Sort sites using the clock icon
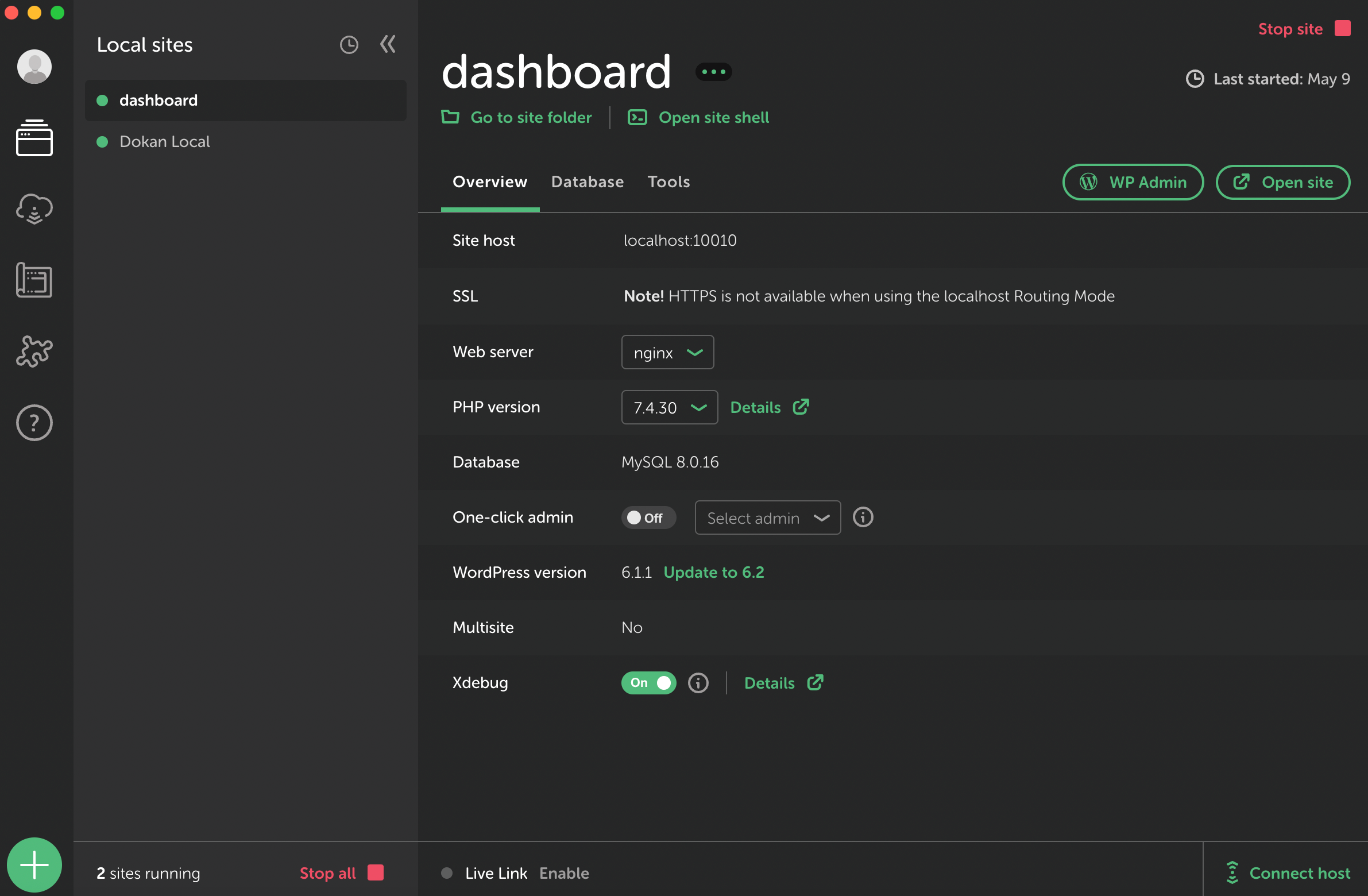 (x=349, y=45)
